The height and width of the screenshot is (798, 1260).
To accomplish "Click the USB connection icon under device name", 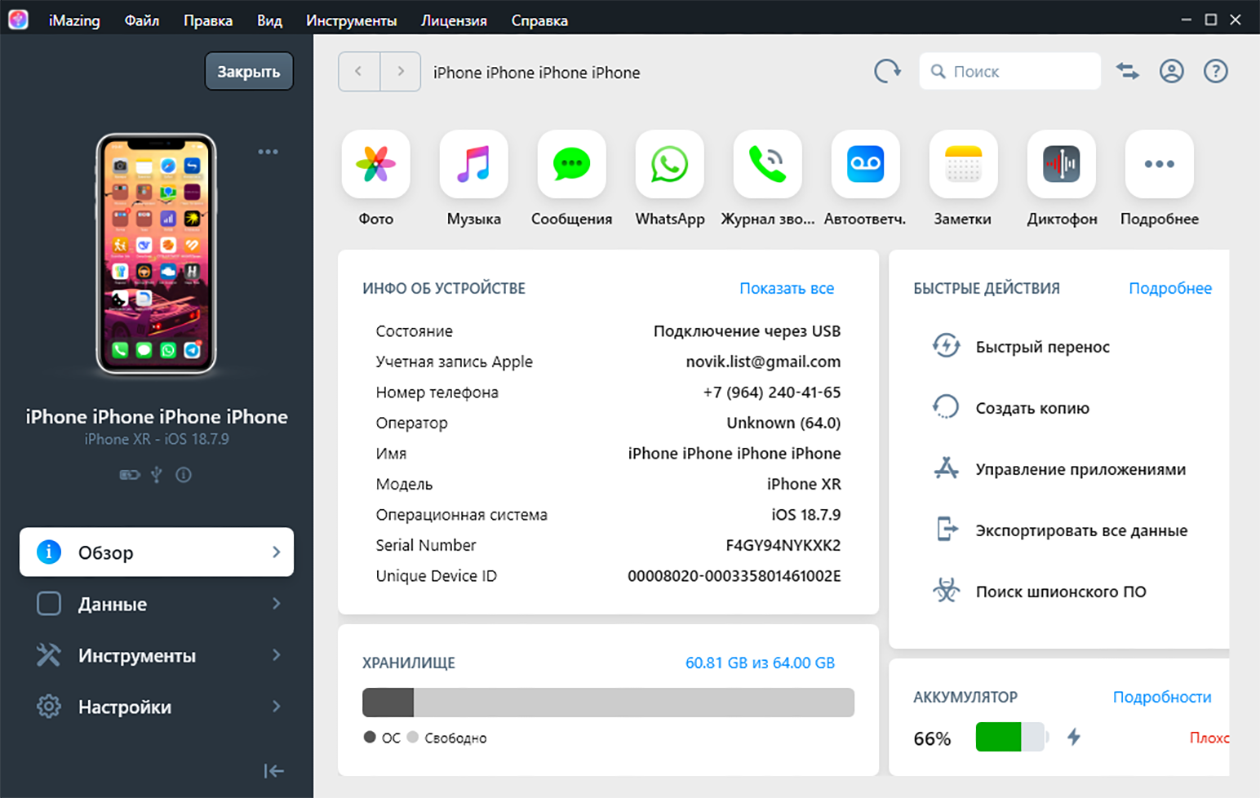I will [157, 475].
